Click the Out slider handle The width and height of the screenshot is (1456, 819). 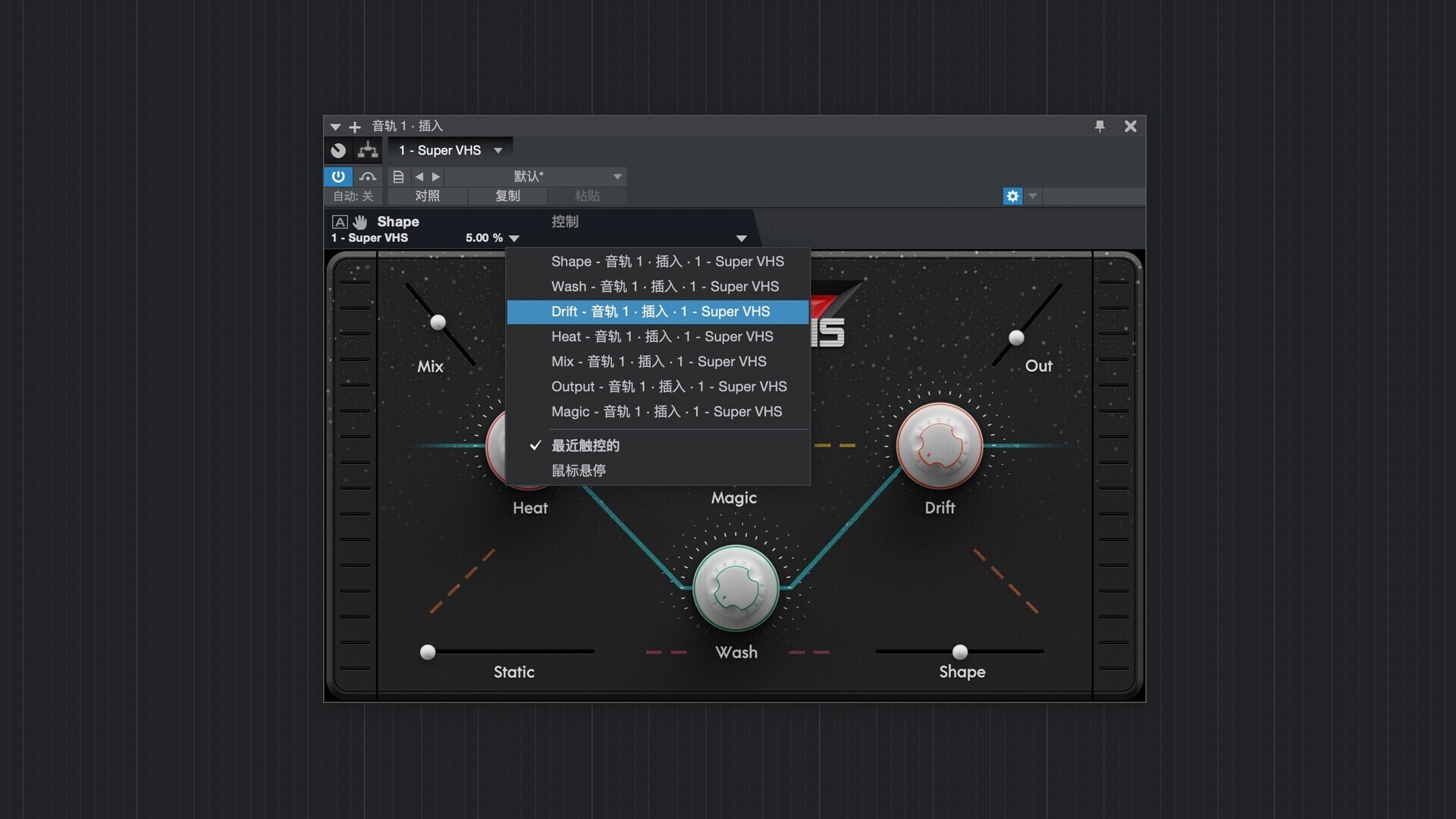pyautogui.click(x=1016, y=337)
